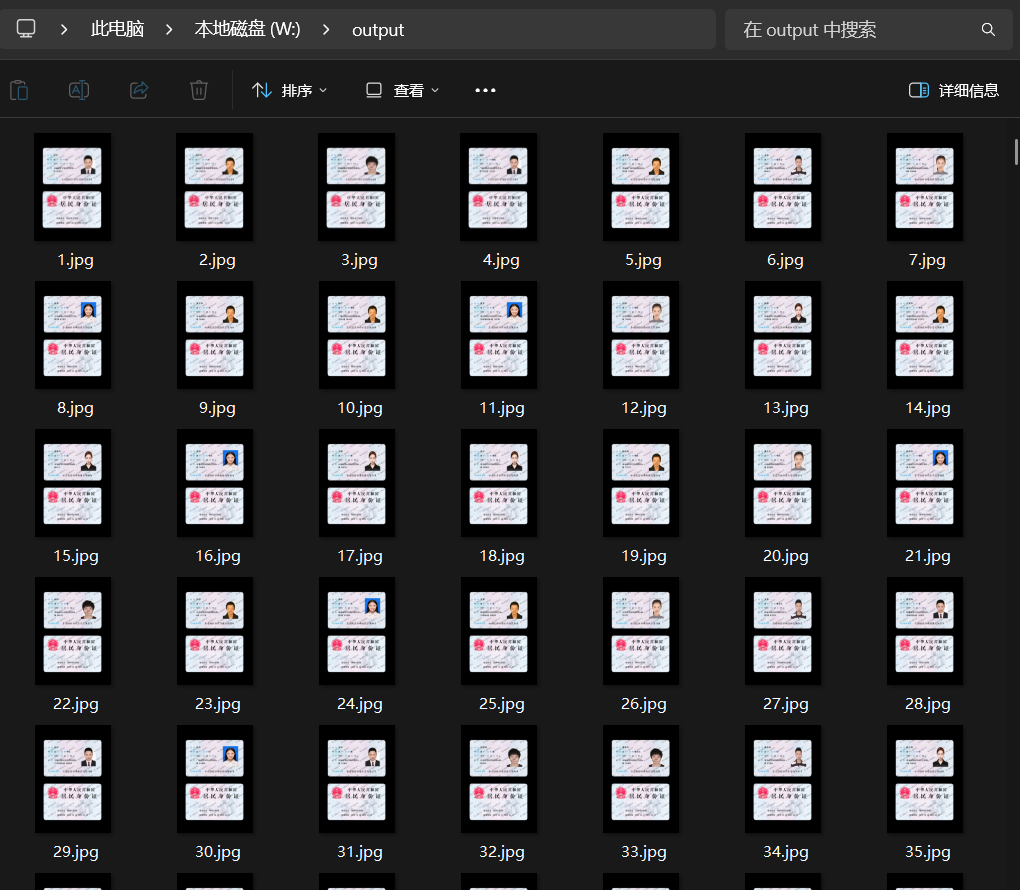This screenshot has height=890, width=1020.
Task: Select the 34.jpg thumbnail
Action: (x=783, y=779)
